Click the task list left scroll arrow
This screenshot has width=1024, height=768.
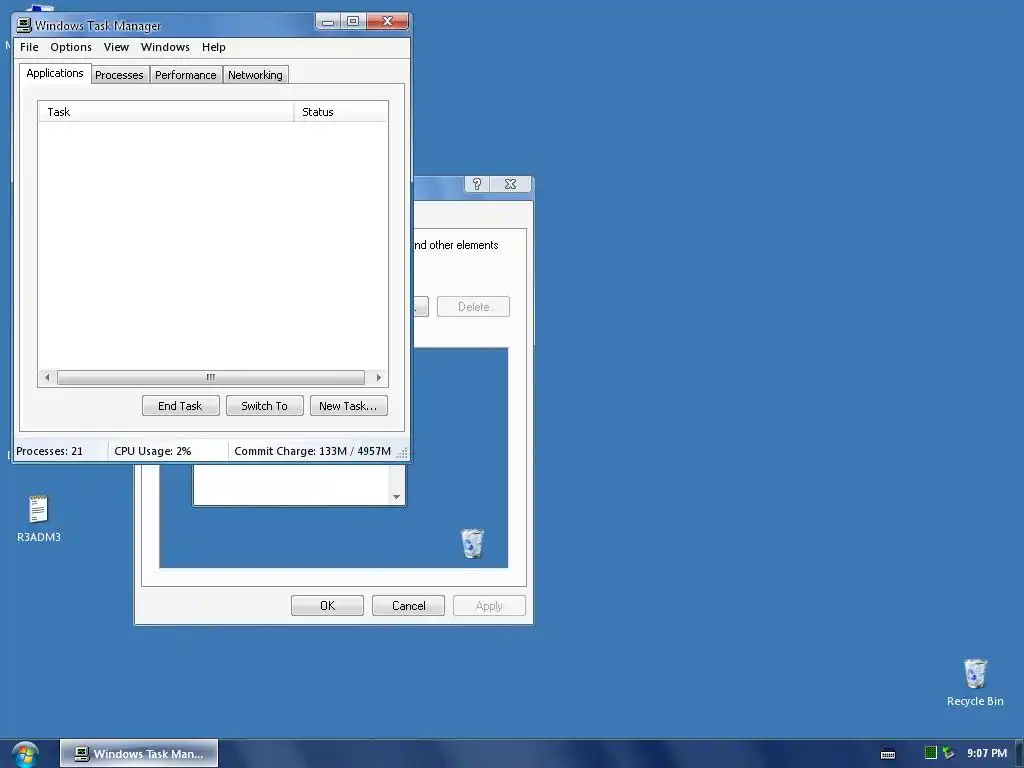point(47,377)
